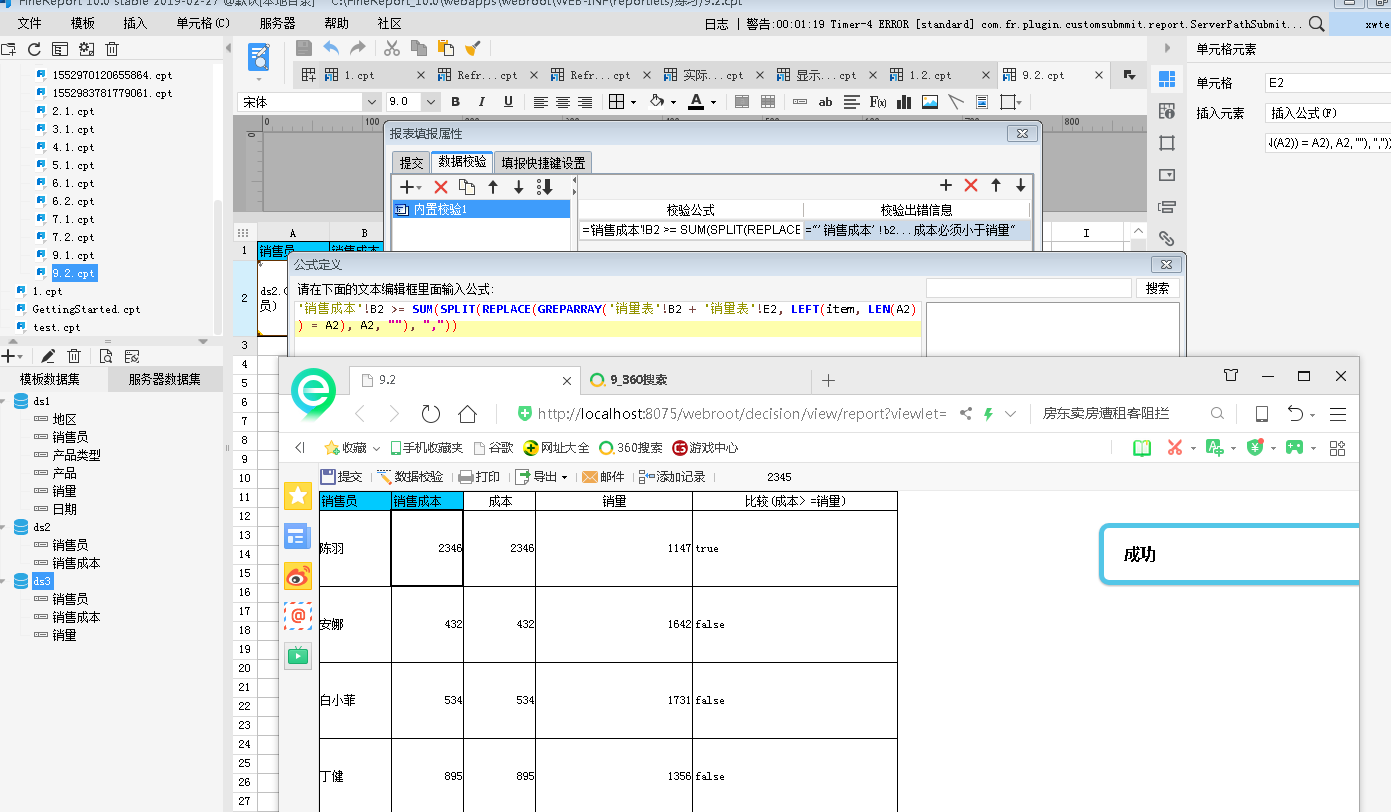This screenshot has height=812, width=1391.
Task: Click the Undo arrow in the FineReport toolbar
Action: [331, 48]
